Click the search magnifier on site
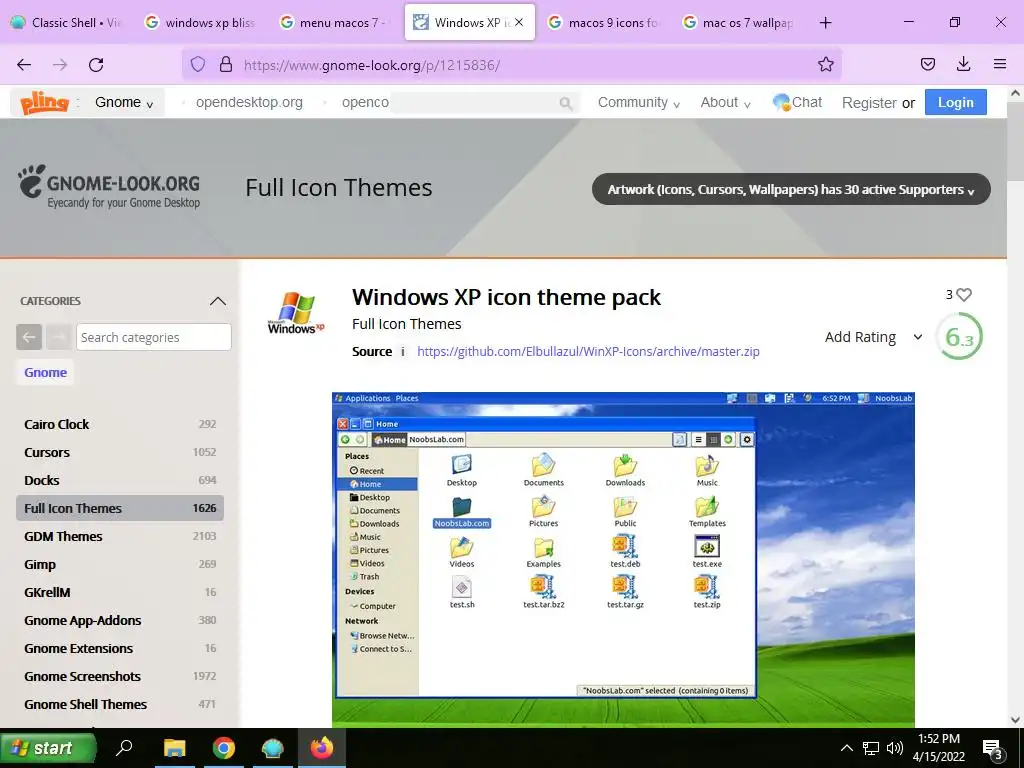 pos(566,103)
